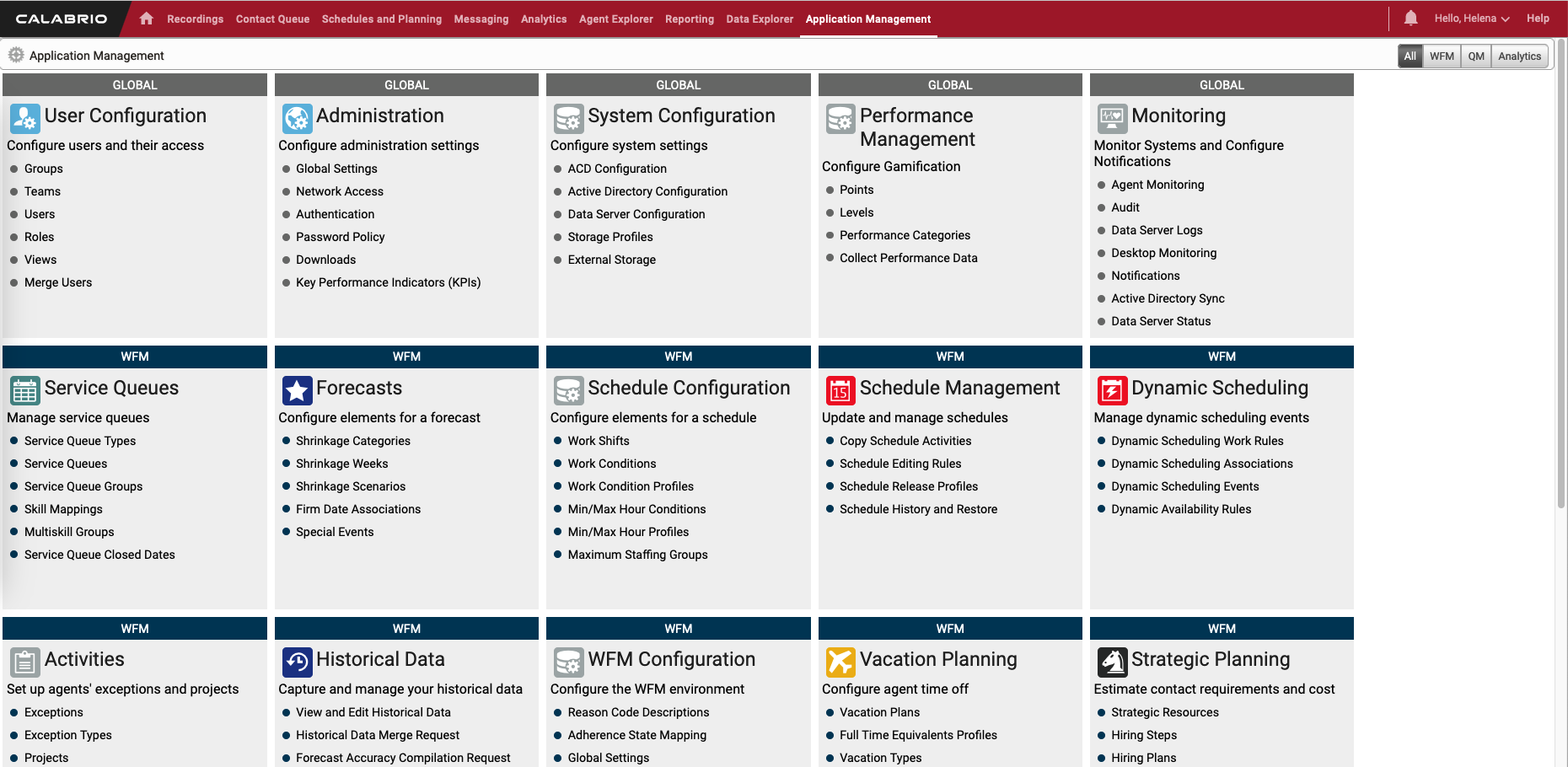Screen dimensions: 1568x767
Task: Filter modules by QM toggle
Action: 1476,56
